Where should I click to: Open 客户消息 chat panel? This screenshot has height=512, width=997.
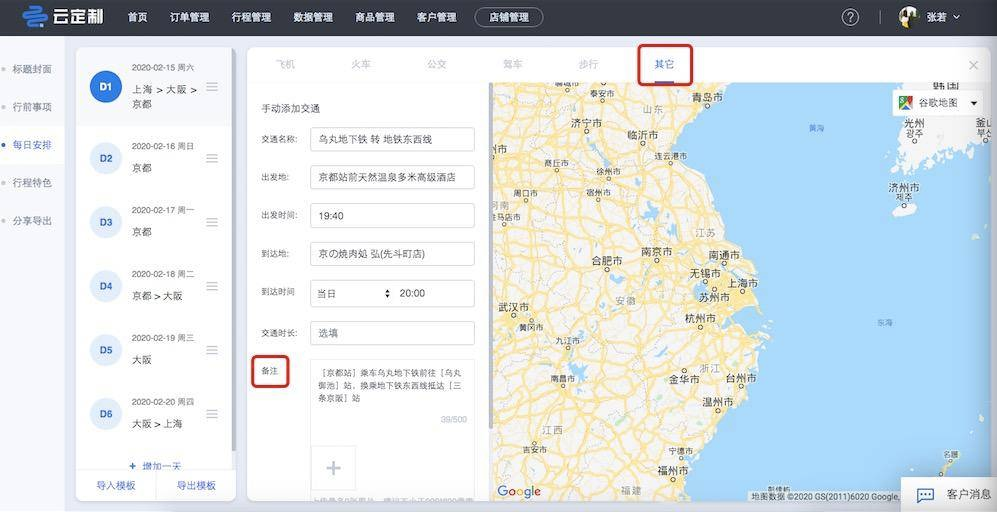pos(949,494)
